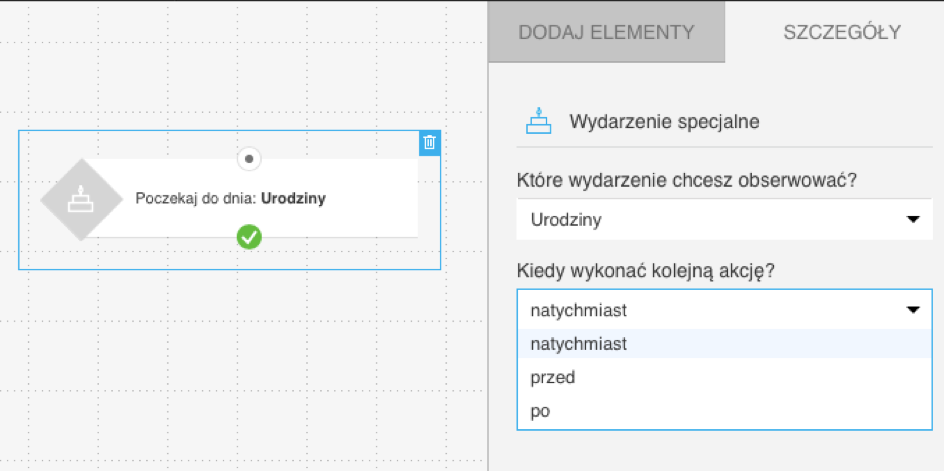The image size is (944, 471).
Task: Open the Urodziny event dropdown
Action: click(x=716, y=220)
